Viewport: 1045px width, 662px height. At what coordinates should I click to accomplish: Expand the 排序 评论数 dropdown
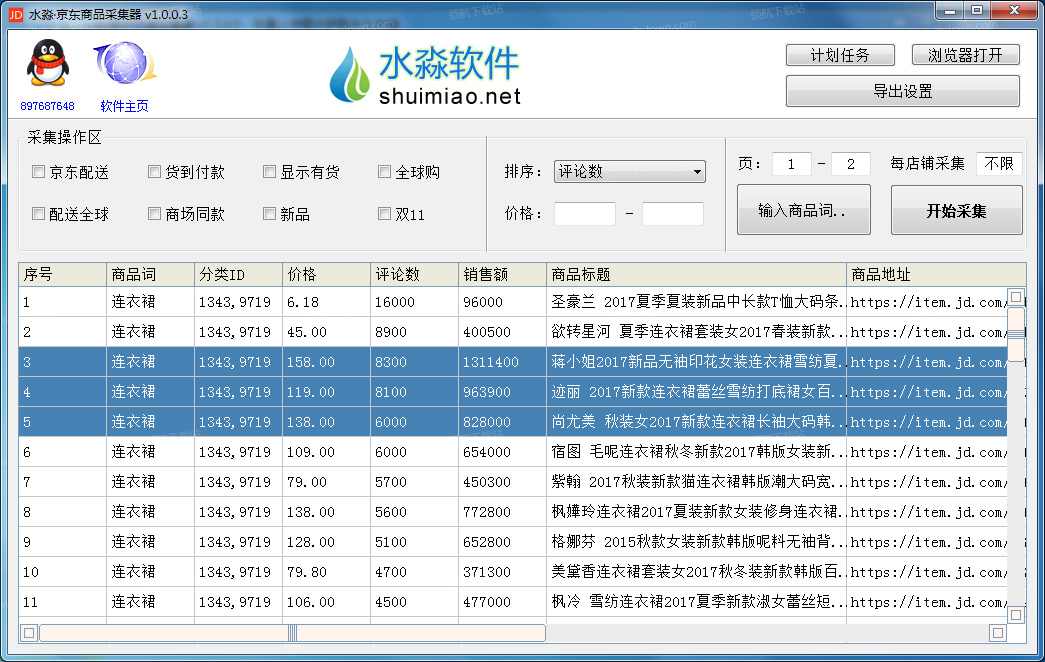point(629,171)
